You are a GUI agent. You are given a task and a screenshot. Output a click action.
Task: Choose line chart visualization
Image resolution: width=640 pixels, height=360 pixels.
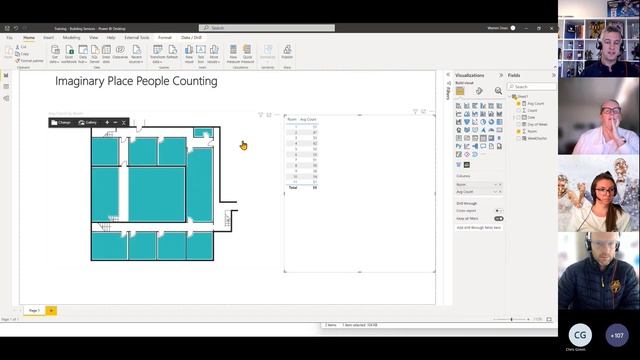pyautogui.click(x=459, y=114)
